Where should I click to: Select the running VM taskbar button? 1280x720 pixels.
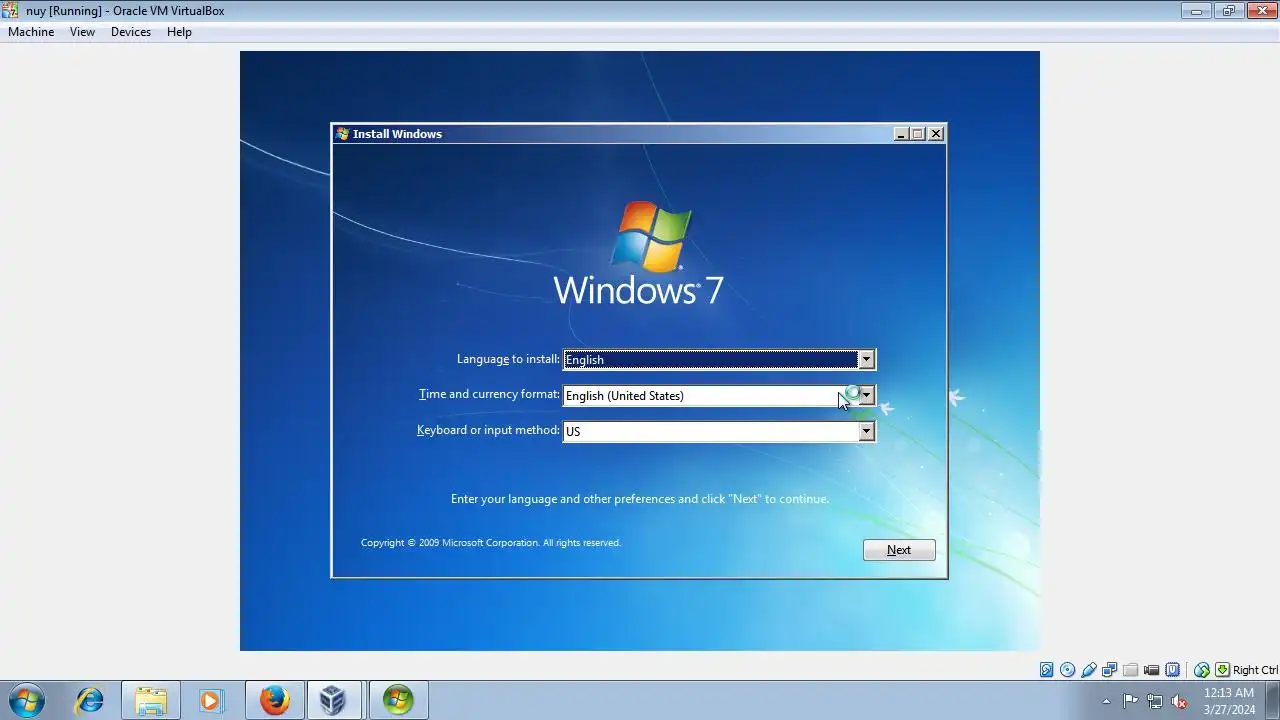[398, 700]
